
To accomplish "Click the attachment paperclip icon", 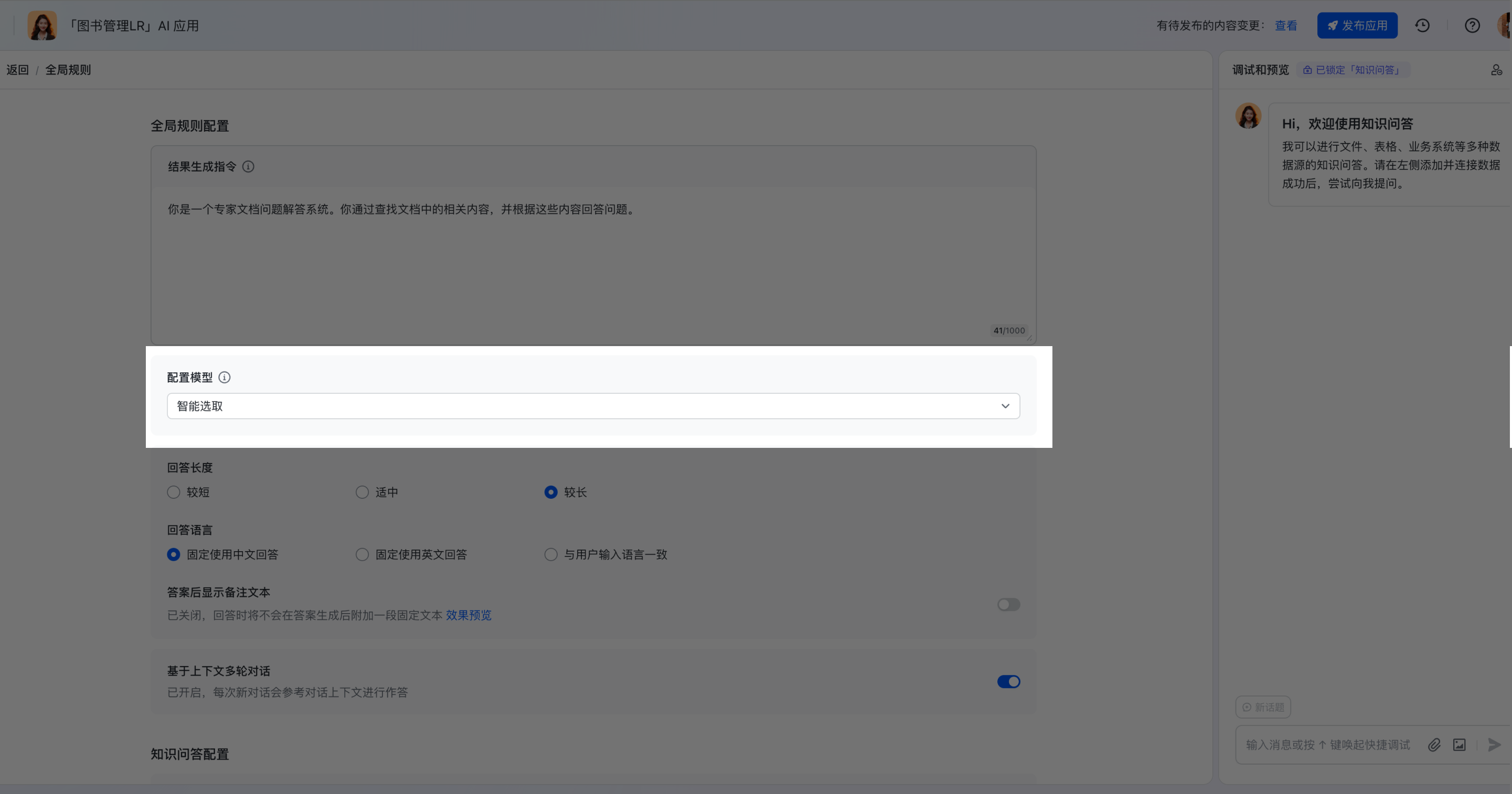I will 1434,745.
